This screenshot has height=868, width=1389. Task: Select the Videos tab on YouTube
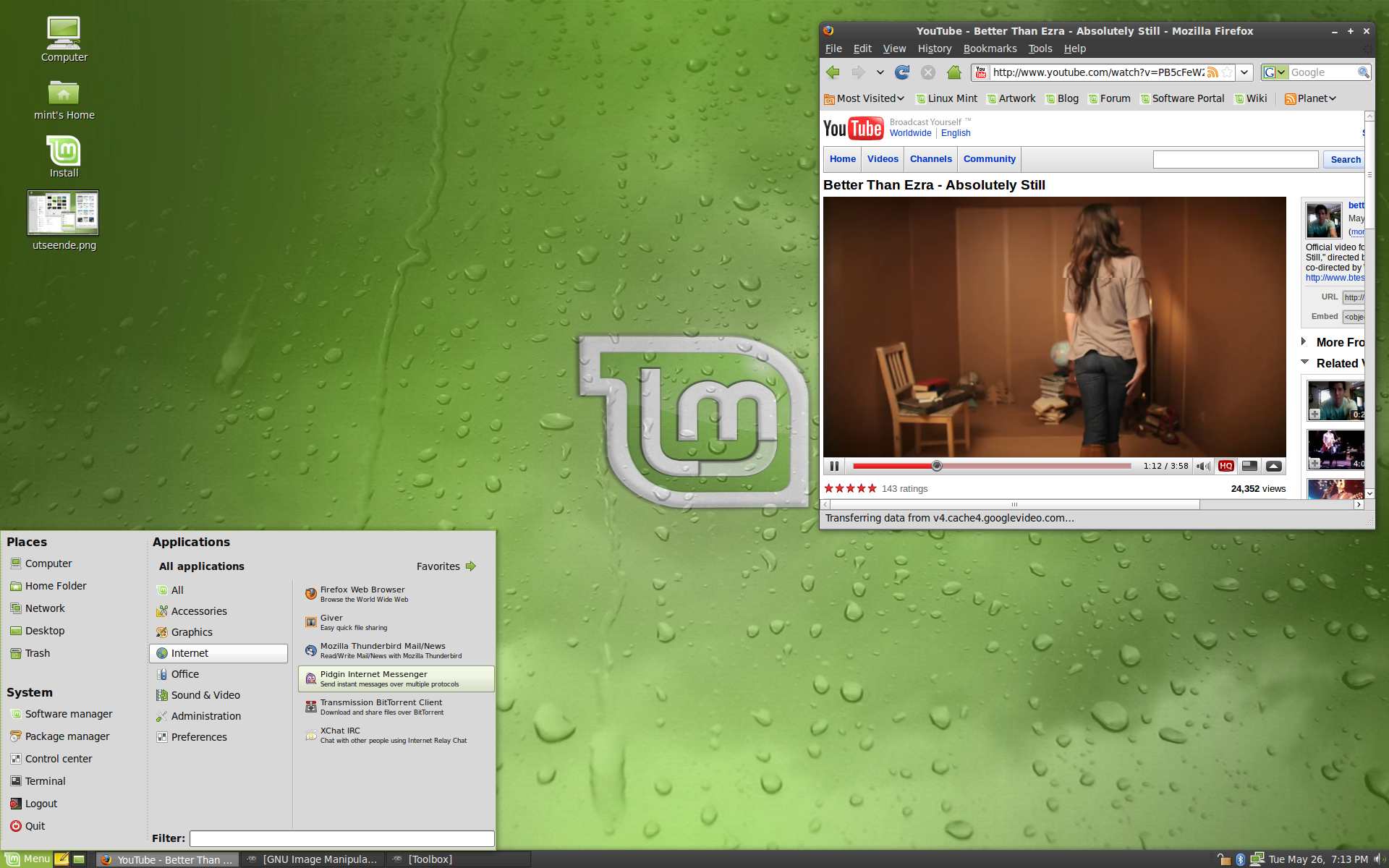[883, 159]
